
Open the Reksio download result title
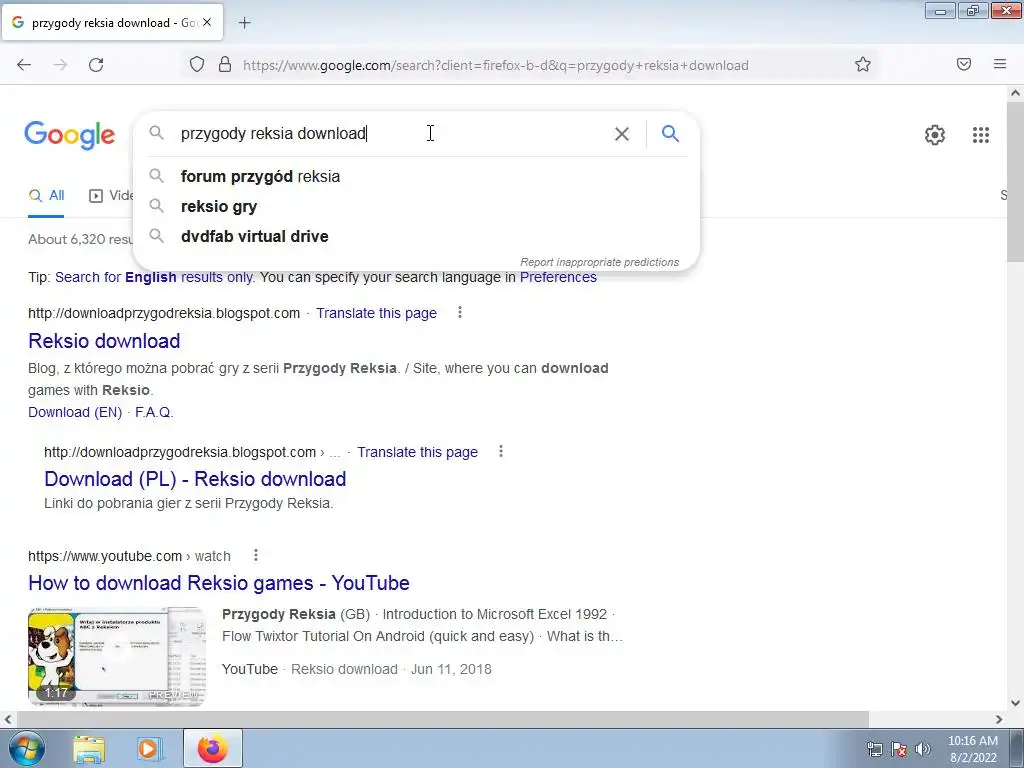tap(104, 341)
